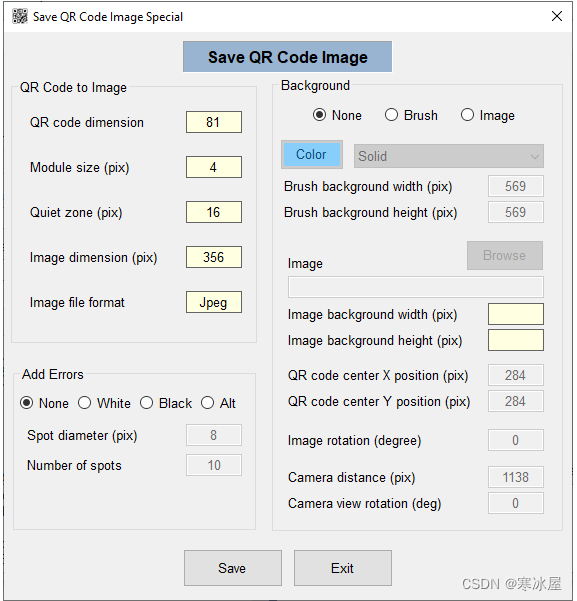577x601 pixels.
Task: Click the blue Color button
Action: point(312,154)
